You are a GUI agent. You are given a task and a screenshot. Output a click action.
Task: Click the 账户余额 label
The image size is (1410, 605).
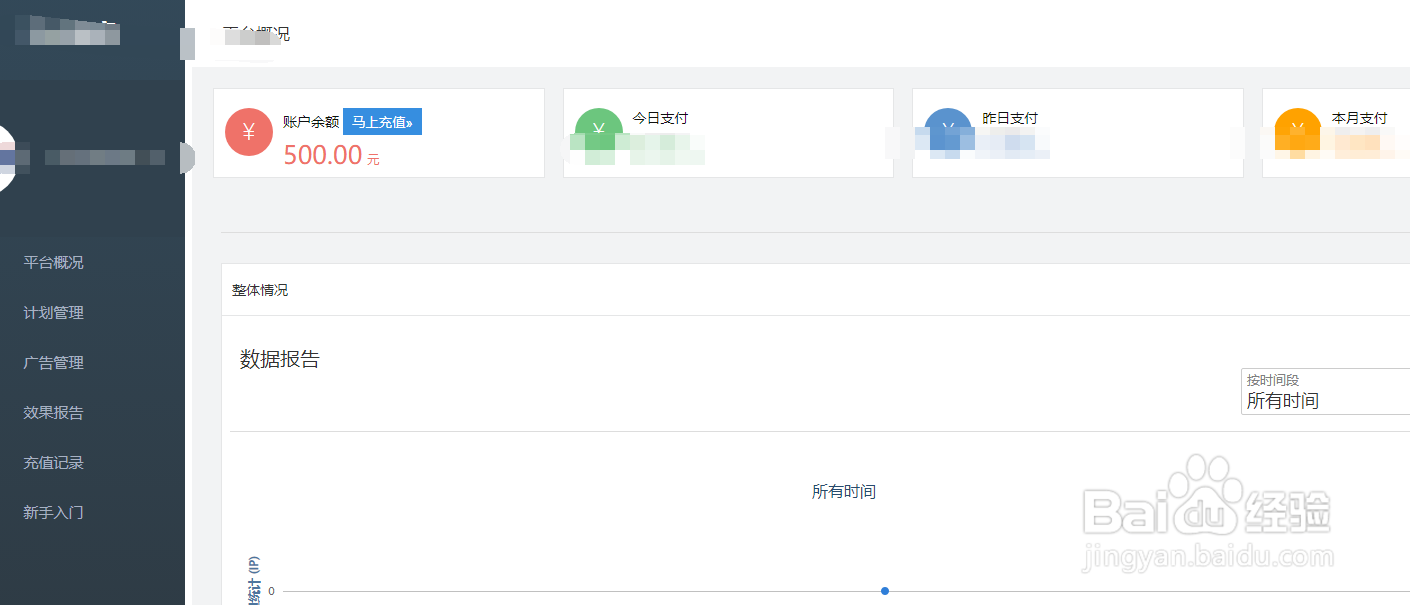tap(311, 122)
